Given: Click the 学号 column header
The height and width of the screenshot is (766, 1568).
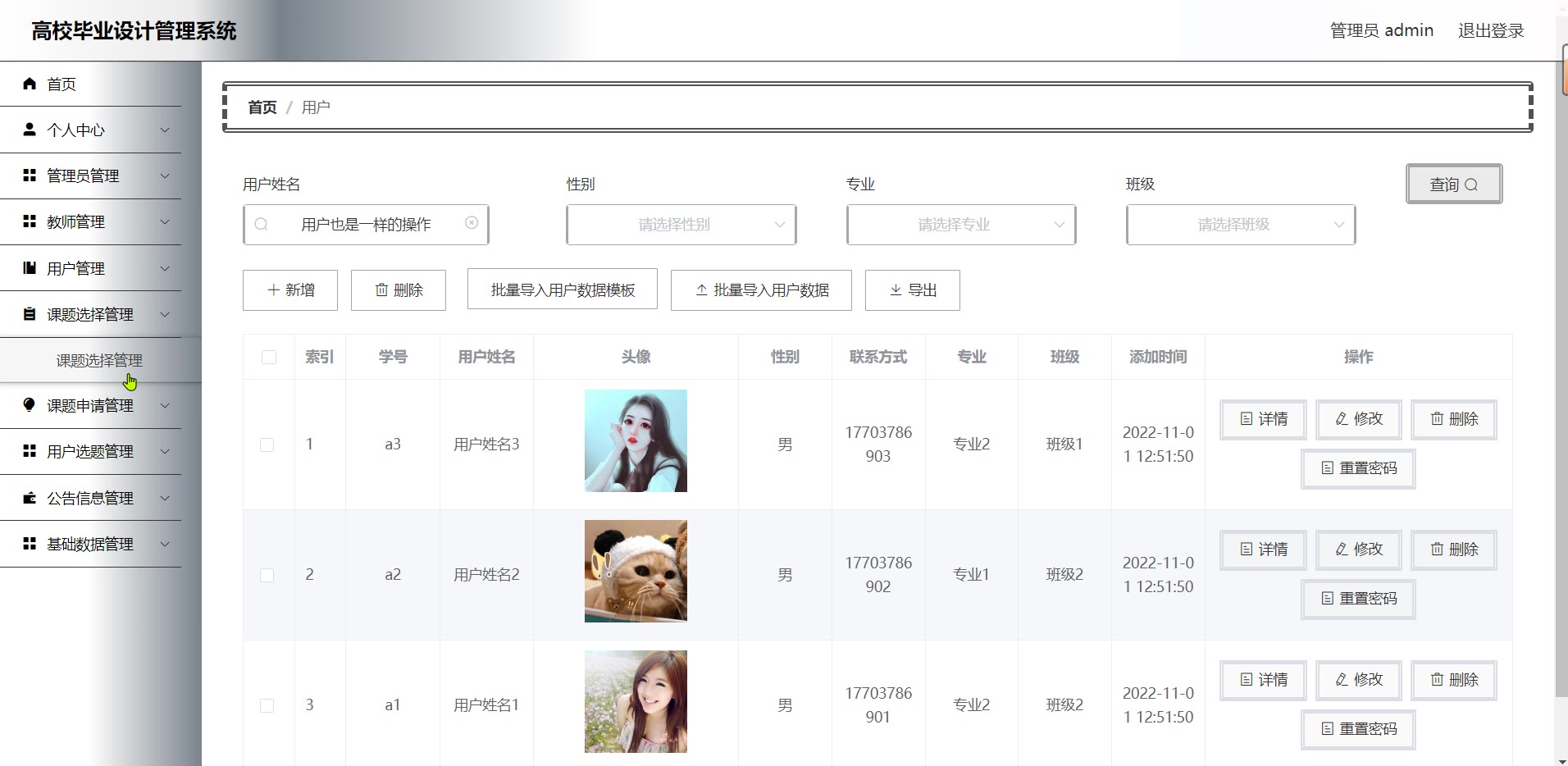Looking at the screenshot, I should tap(393, 357).
